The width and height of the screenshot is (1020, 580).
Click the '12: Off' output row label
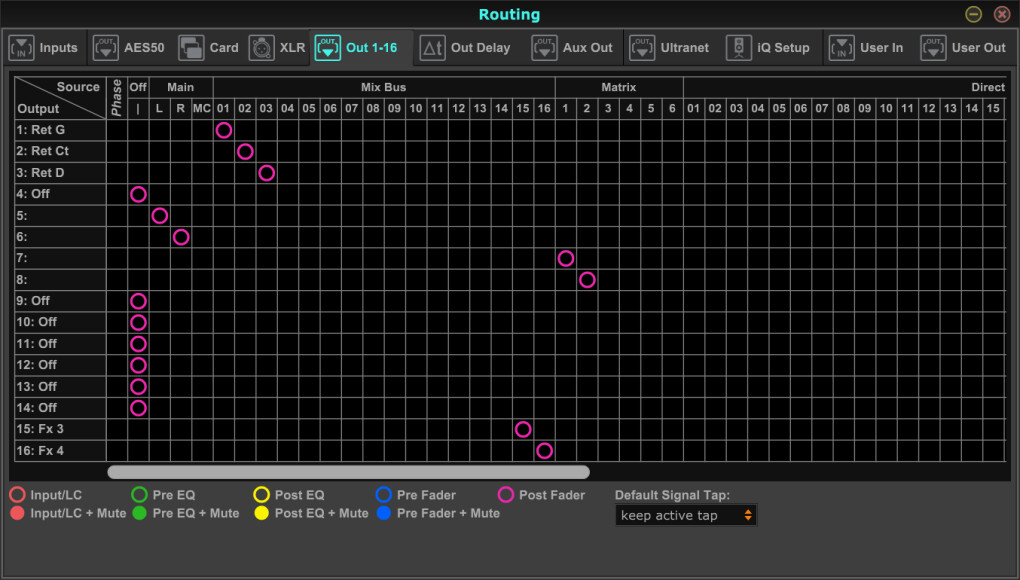60,365
